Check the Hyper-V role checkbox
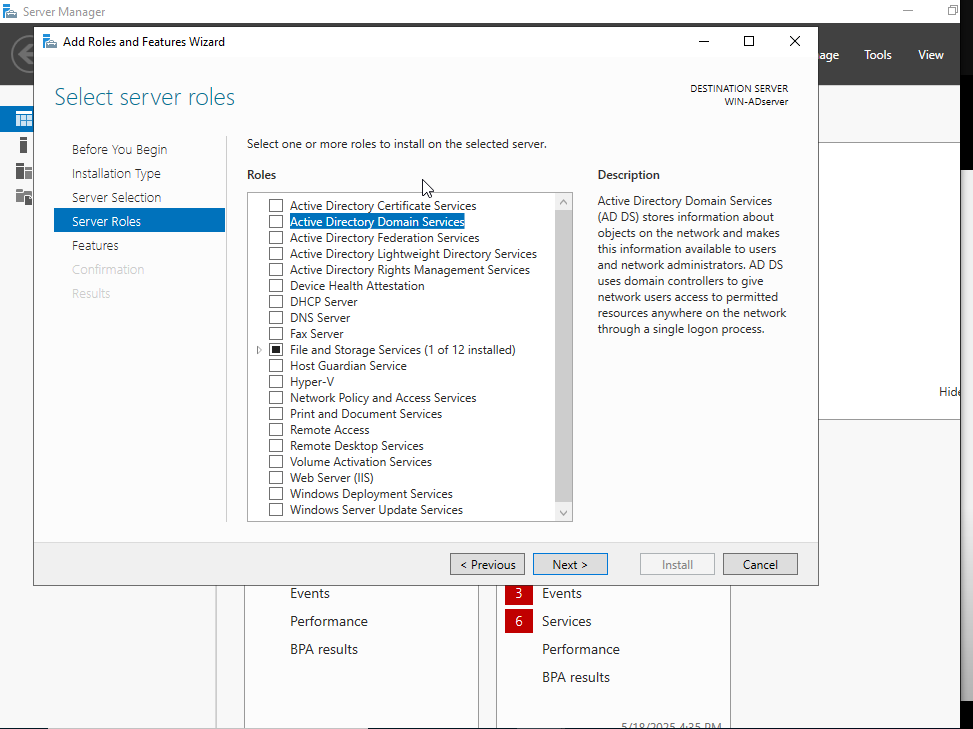 point(275,381)
